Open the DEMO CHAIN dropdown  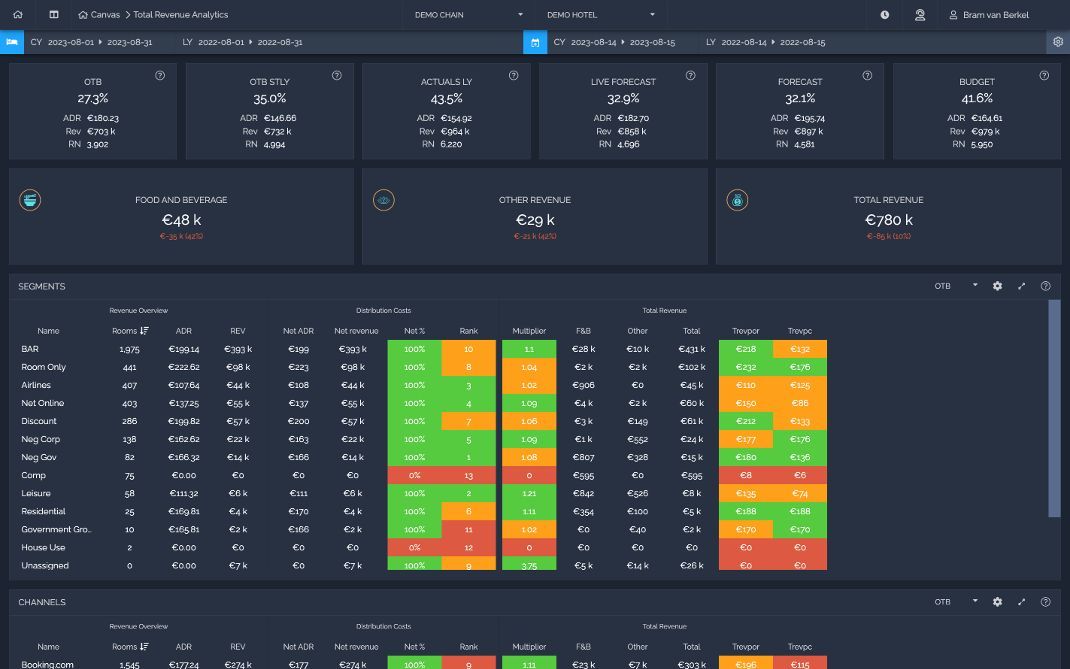pos(469,14)
